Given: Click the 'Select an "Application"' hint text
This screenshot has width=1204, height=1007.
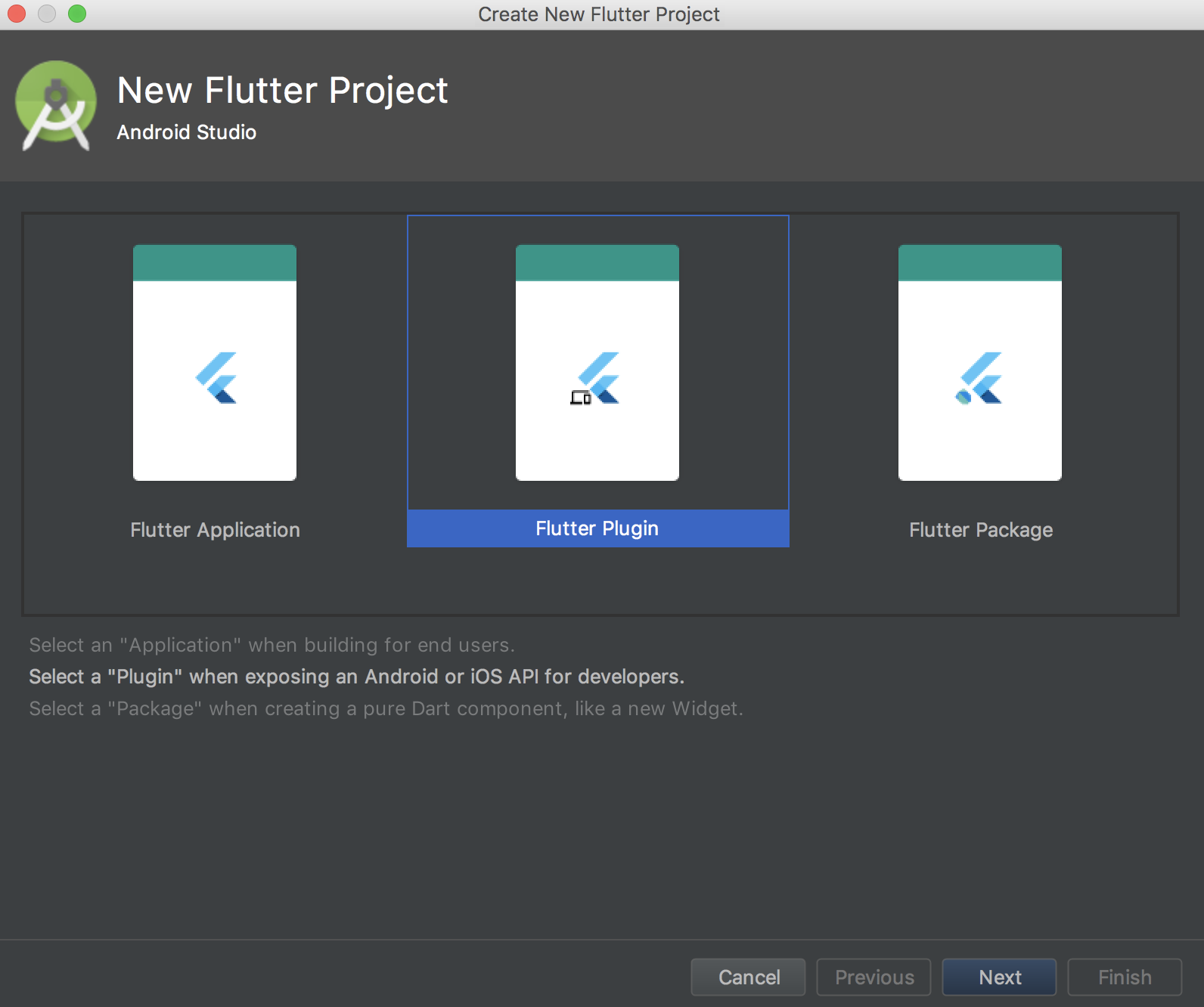Looking at the screenshot, I should click(x=272, y=645).
